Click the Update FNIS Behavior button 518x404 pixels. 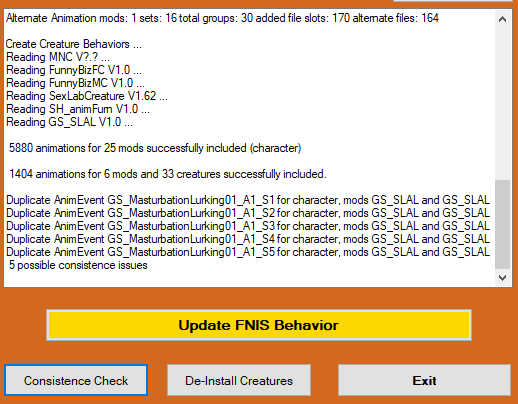pyautogui.click(x=259, y=325)
